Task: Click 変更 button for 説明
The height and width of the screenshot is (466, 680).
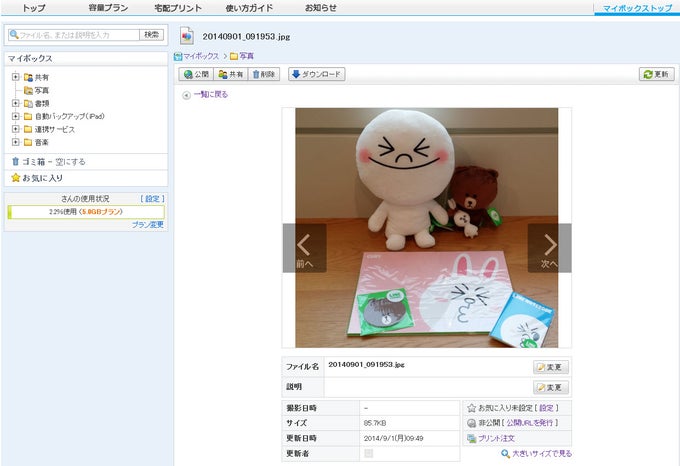Action: point(551,387)
